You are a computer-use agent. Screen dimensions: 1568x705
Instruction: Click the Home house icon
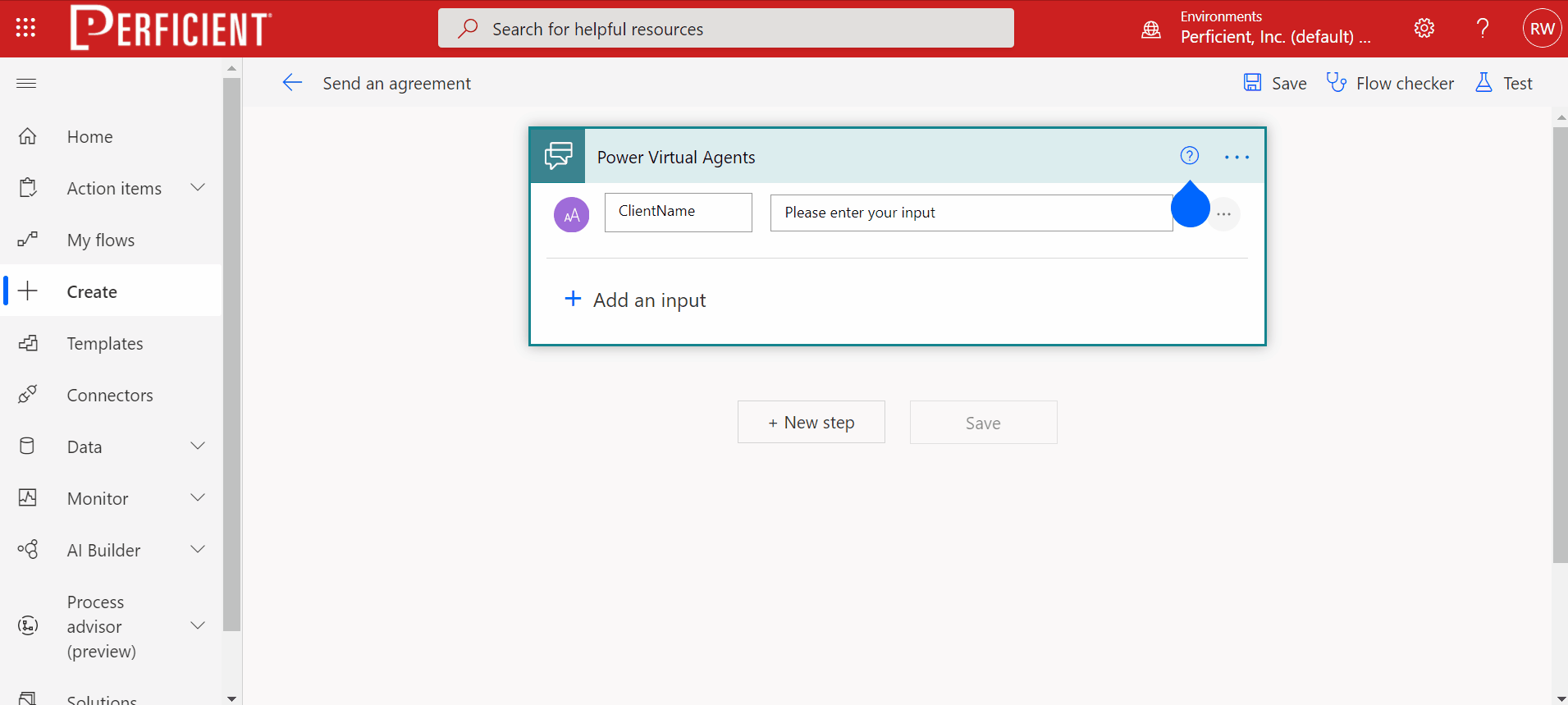point(27,136)
